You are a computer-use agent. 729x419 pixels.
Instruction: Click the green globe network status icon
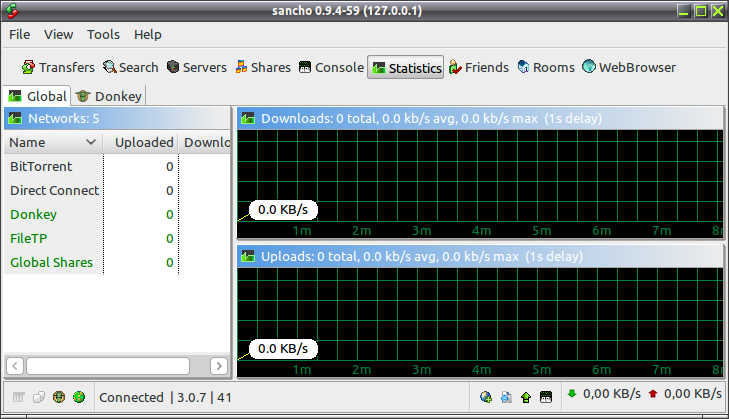pyautogui.click(x=79, y=397)
